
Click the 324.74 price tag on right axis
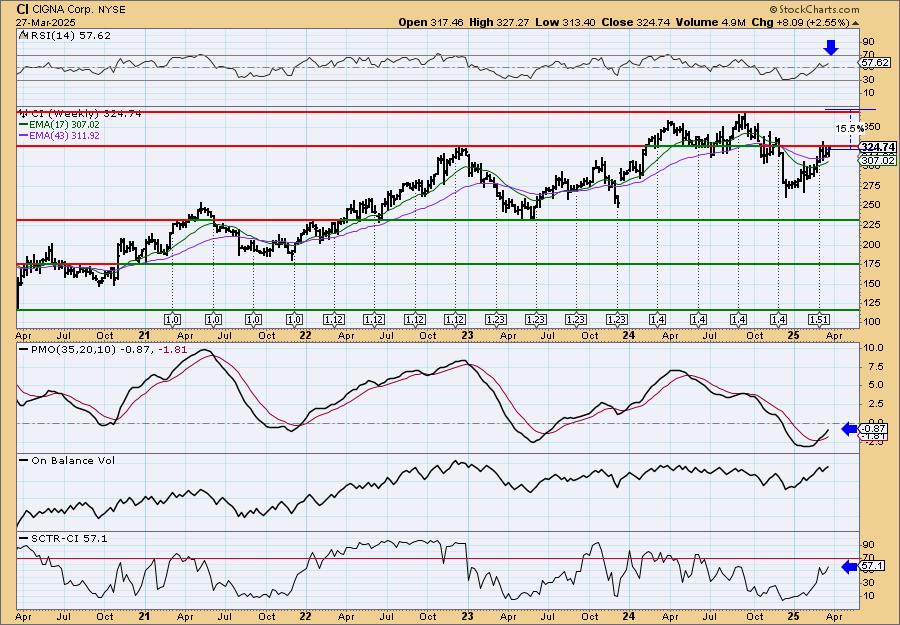pos(879,147)
